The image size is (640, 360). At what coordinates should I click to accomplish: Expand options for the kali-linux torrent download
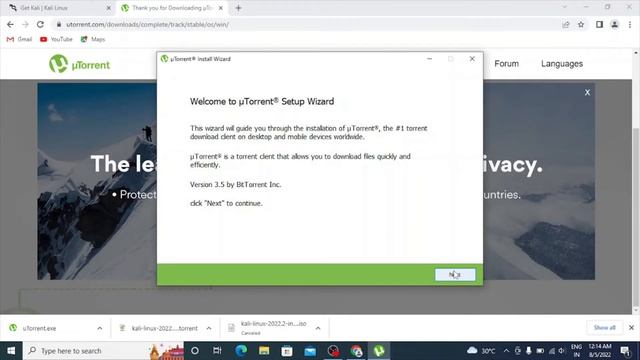click(x=209, y=328)
